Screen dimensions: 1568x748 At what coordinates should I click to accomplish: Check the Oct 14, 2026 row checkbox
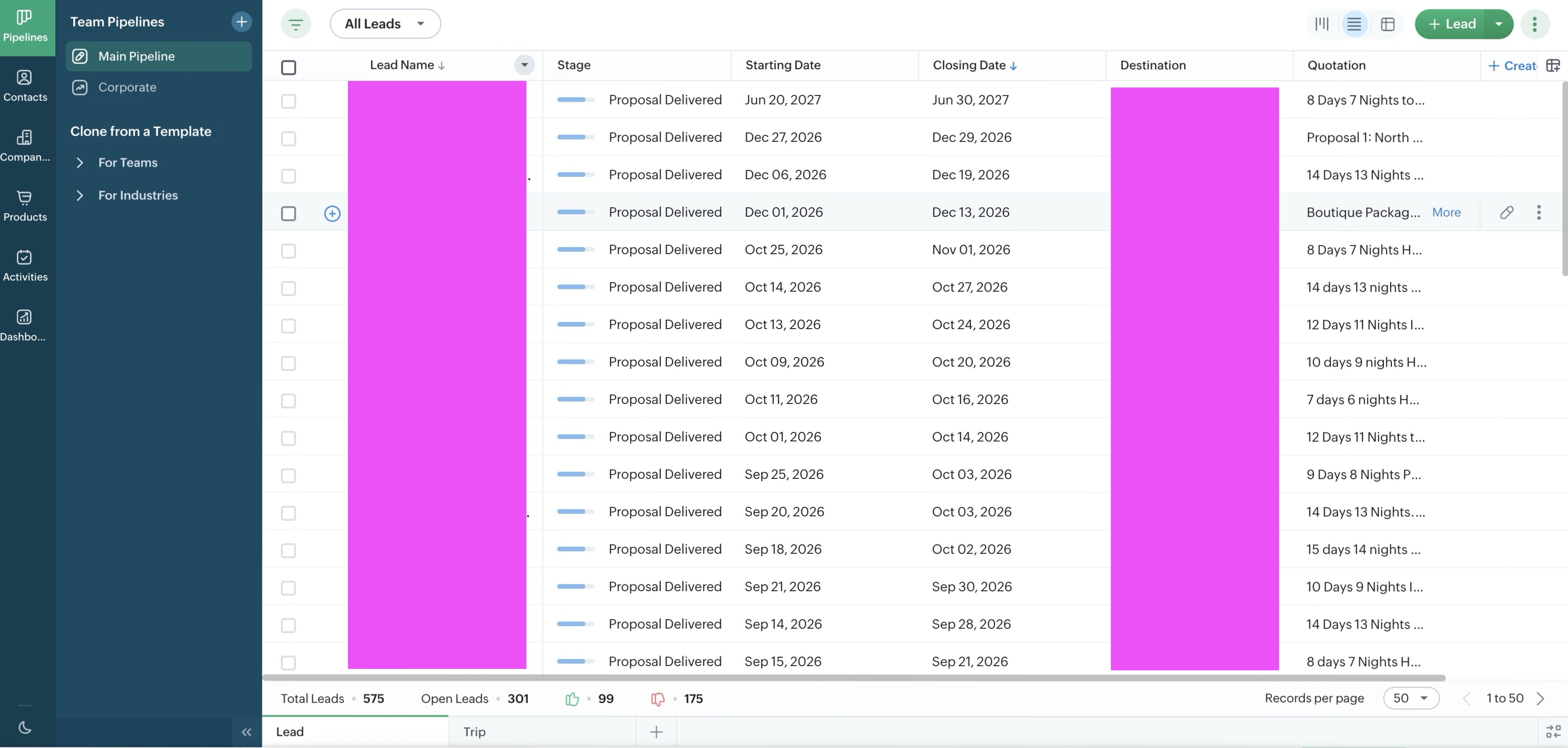click(x=288, y=288)
